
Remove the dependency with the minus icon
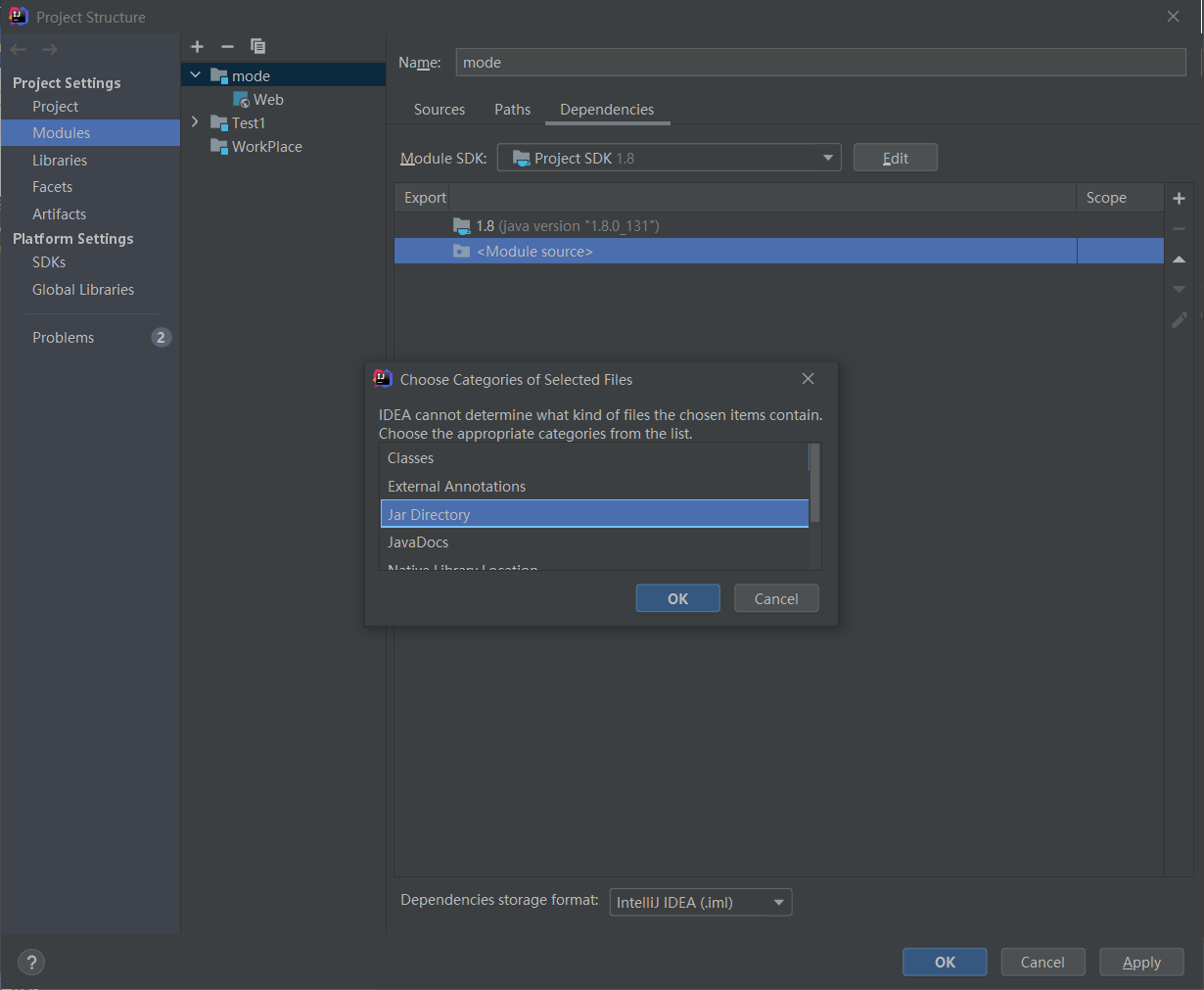pyautogui.click(x=1179, y=228)
